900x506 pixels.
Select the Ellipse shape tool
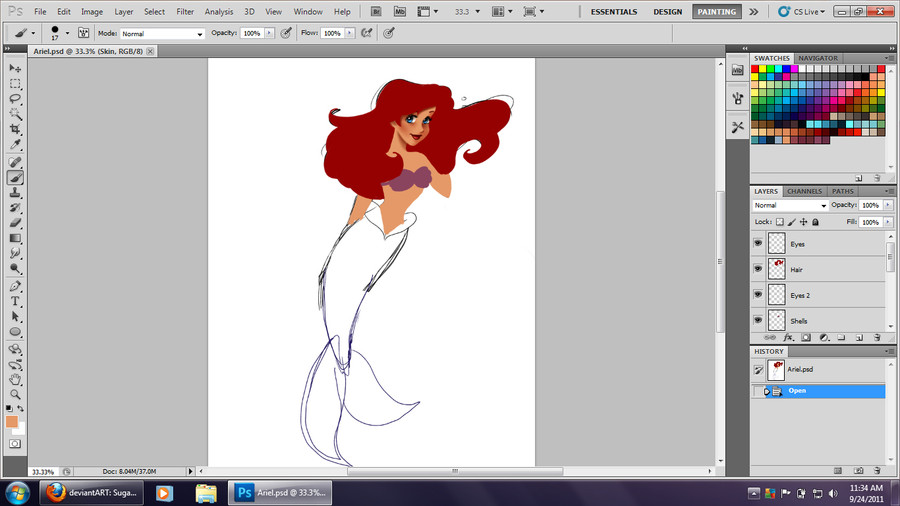point(15,332)
